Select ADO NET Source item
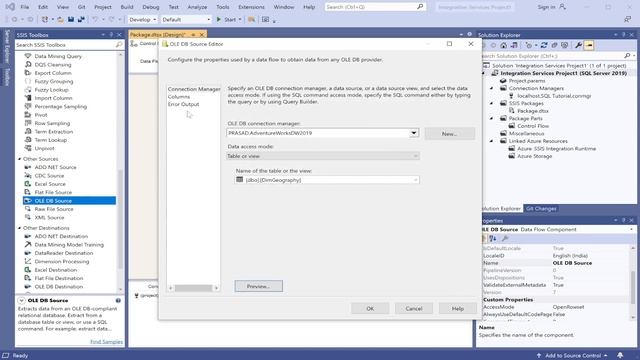The height and width of the screenshot is (360, 640). click(55, 167)
